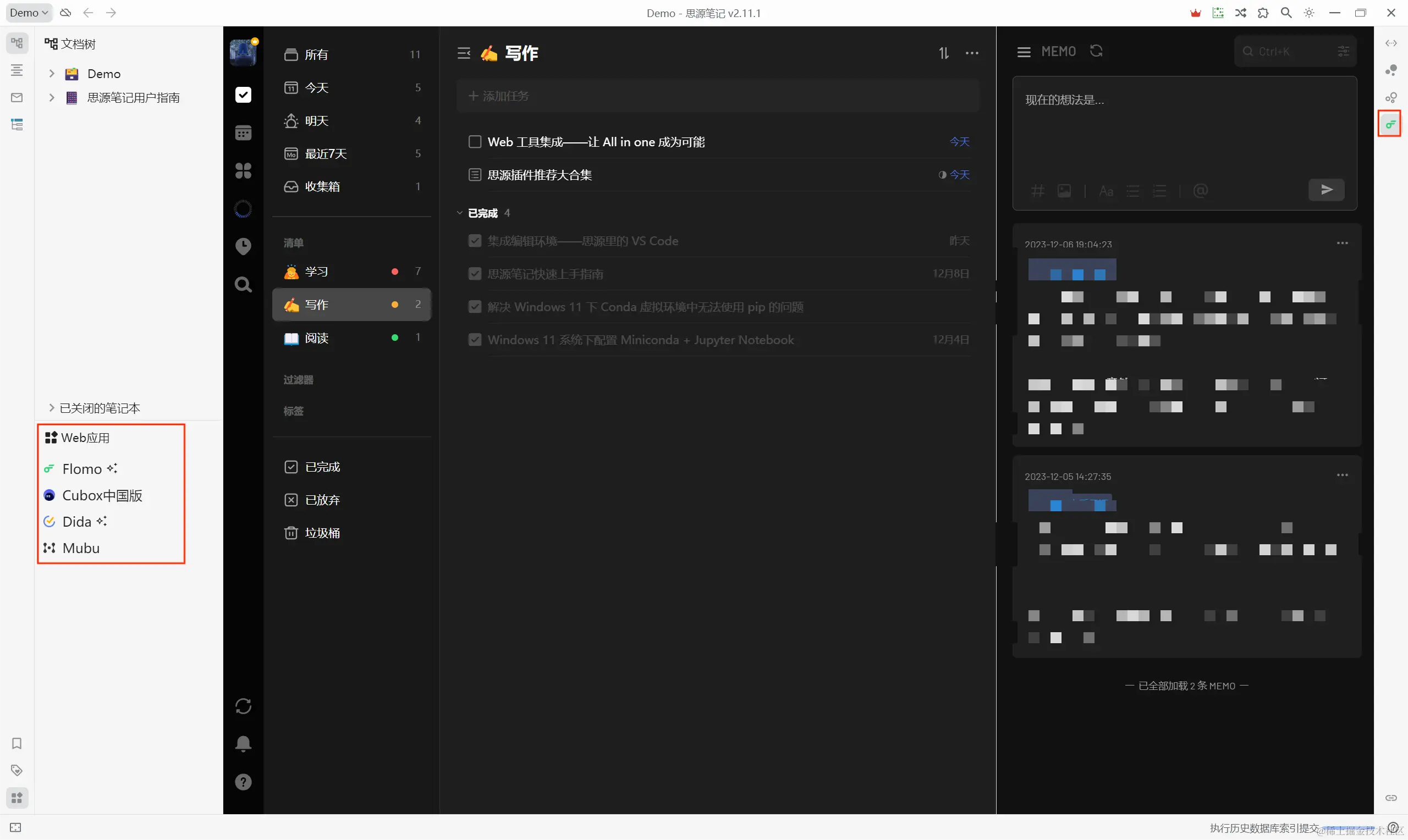Open the plugins puzzle icon in title bar
Screen dimensions: 1408x840
[1263, 13]
